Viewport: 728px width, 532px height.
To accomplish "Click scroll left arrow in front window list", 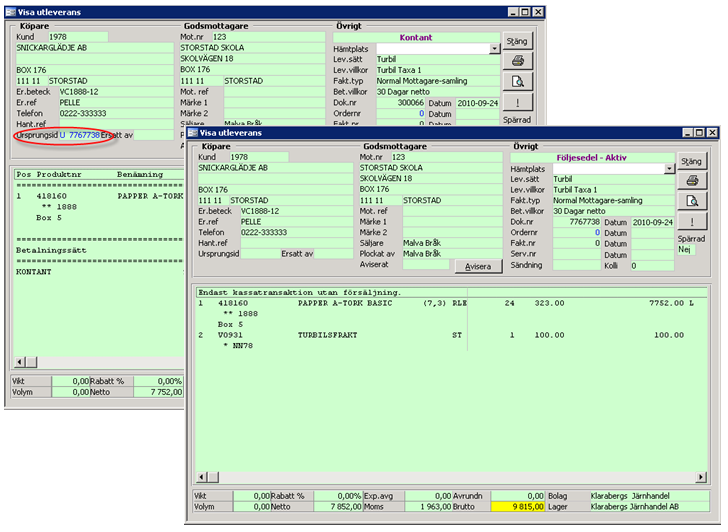I will pyautogui.click(x=202, y=477).
